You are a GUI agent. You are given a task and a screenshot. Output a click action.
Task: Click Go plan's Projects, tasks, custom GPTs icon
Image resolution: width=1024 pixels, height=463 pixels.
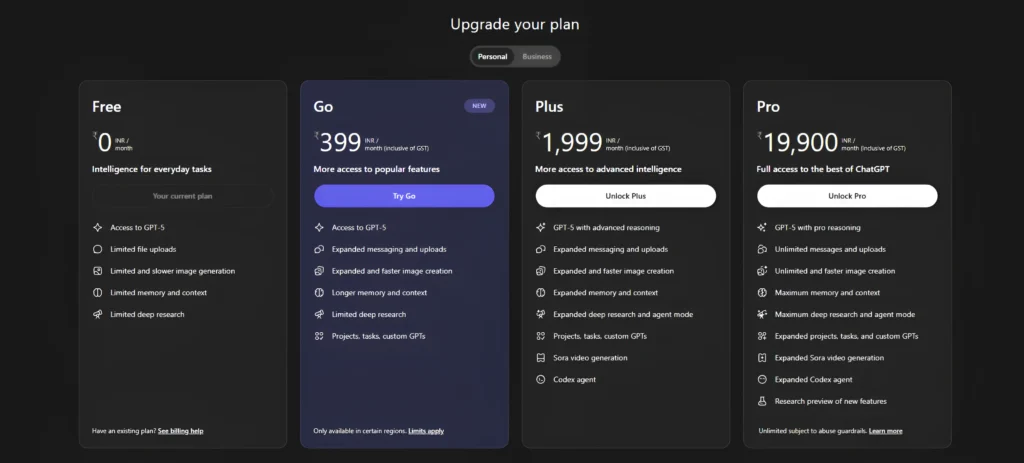(x=319, y=336)
